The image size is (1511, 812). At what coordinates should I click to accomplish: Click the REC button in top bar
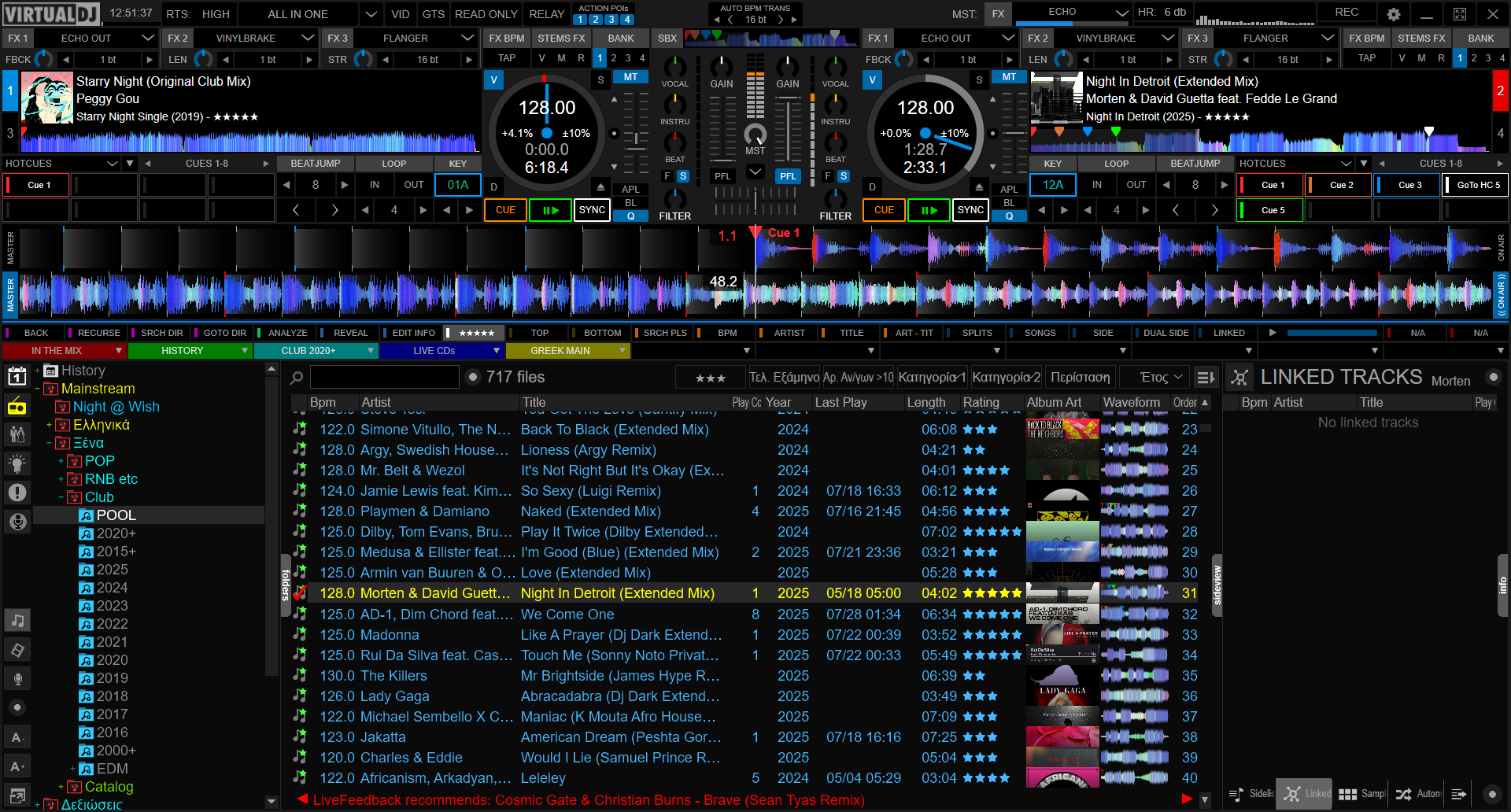[x=1347, y=13]
